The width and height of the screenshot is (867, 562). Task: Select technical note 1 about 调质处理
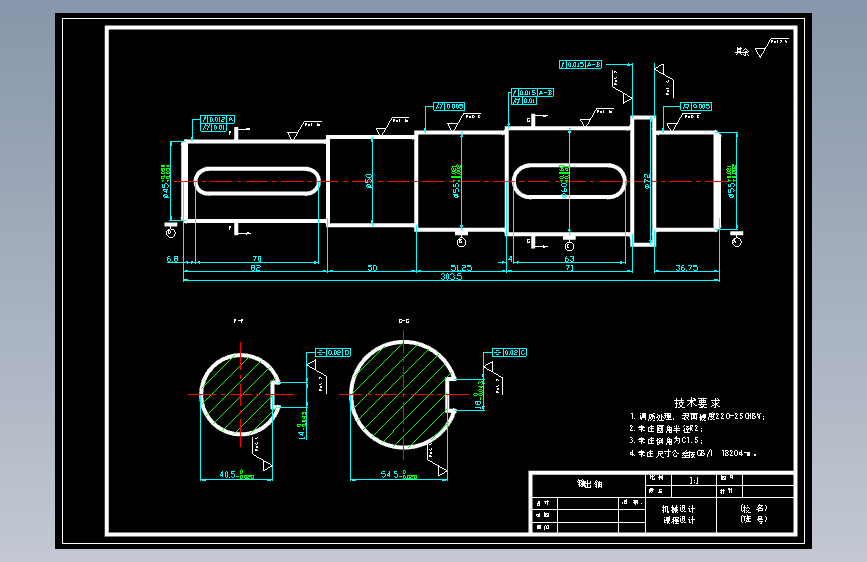click(x=697, y=417)
